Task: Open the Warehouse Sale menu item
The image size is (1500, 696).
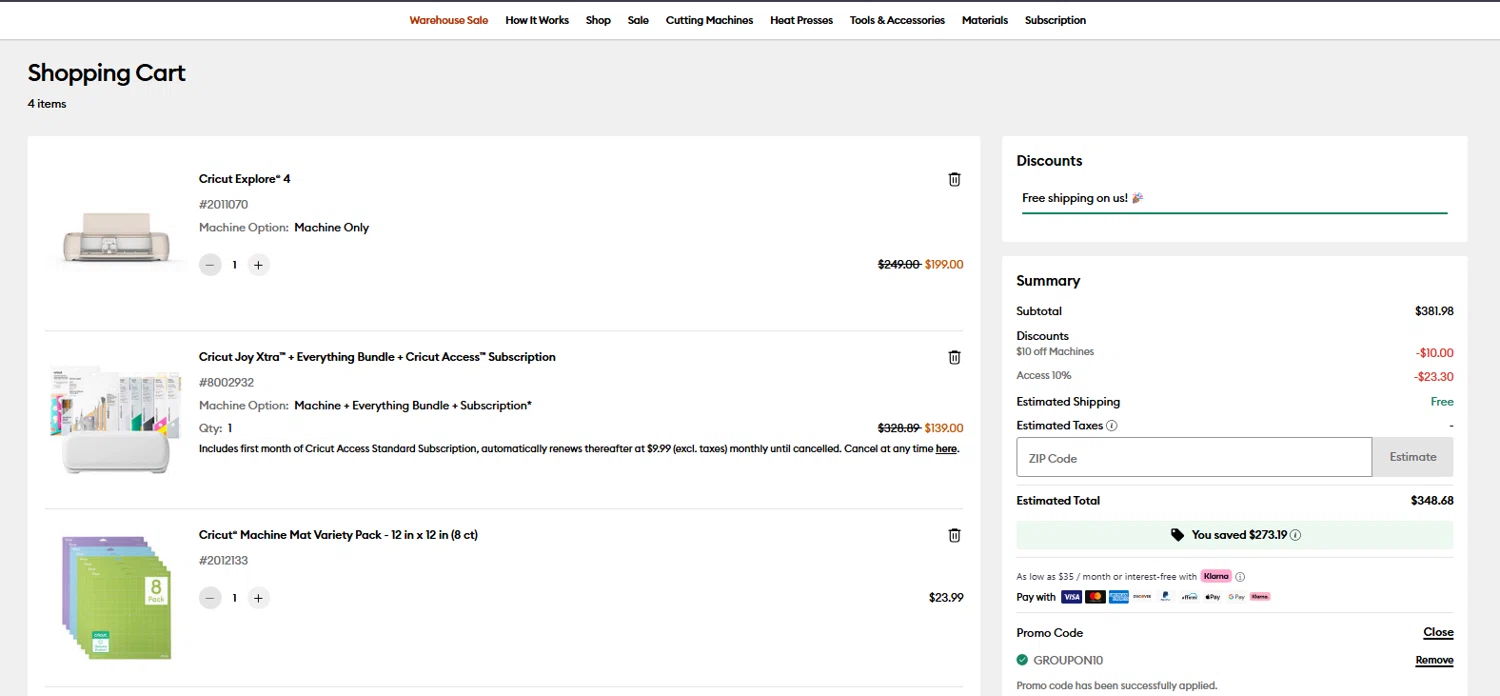Action: pyautogui.click(x=449, y=20)
